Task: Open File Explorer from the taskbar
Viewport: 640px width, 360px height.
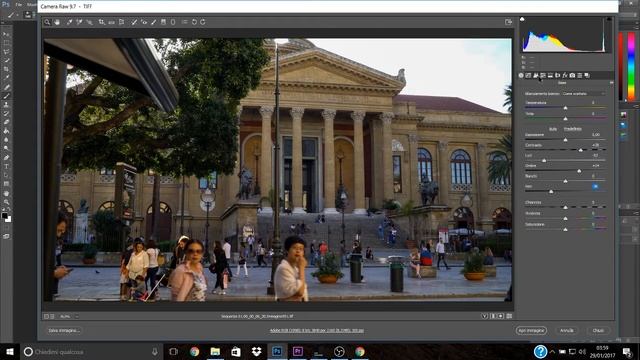Action: [215, 351]
